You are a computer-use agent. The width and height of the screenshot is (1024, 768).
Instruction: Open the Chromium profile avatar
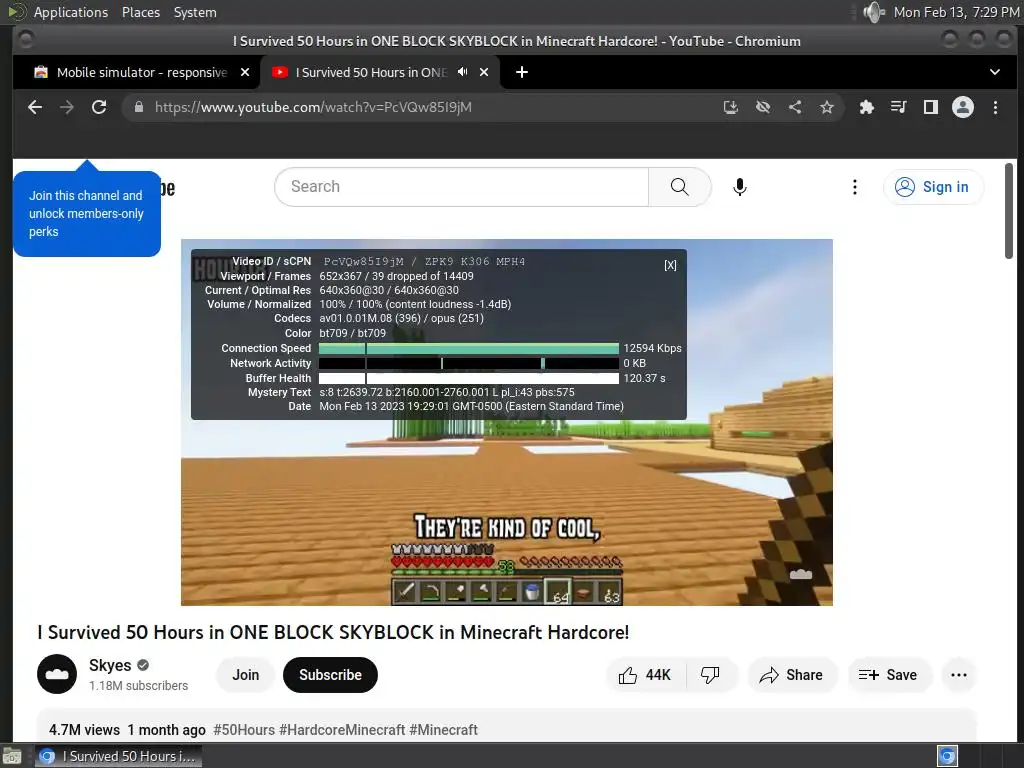click(x=963, y=107)
